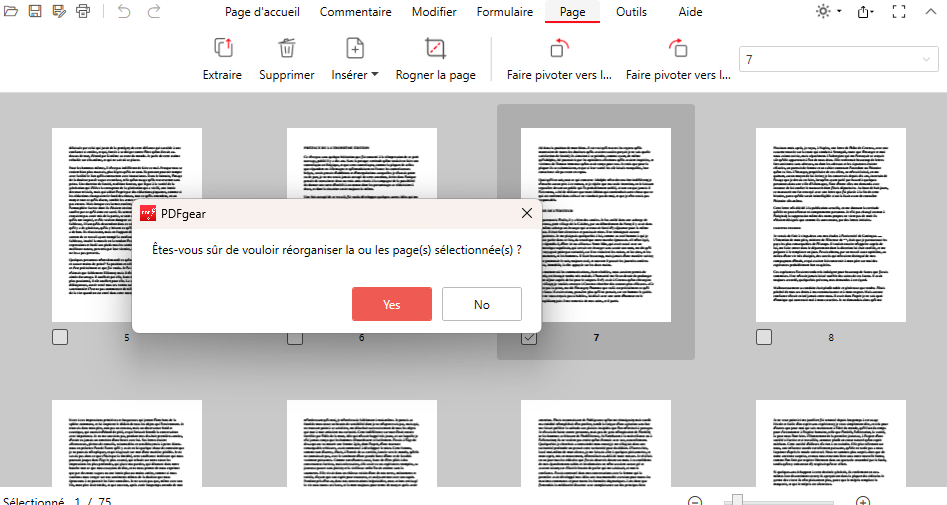Click the Insérer page icon
947x505 pixels.
[355, 48]
